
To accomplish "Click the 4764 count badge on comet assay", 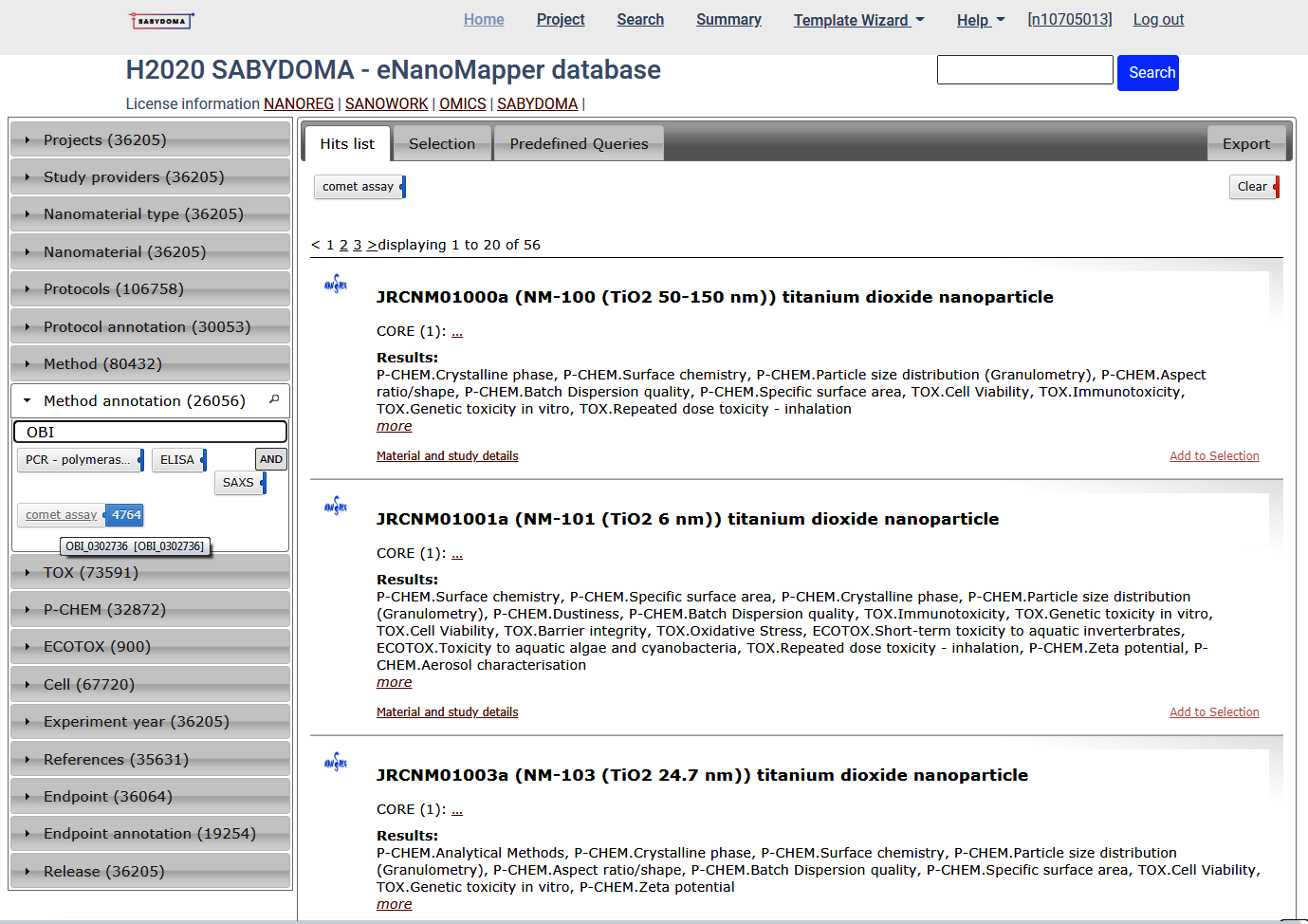I will point(125,515).
